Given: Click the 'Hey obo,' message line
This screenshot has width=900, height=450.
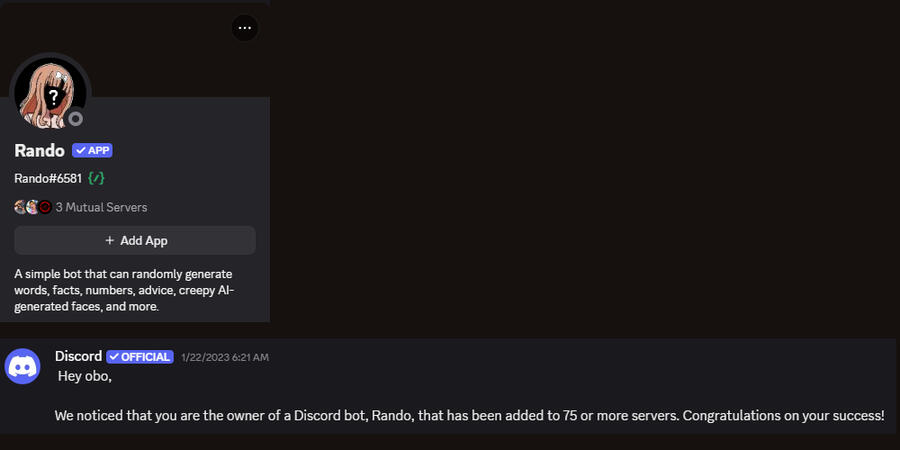Looking at the screenshot, I should 84,376.
